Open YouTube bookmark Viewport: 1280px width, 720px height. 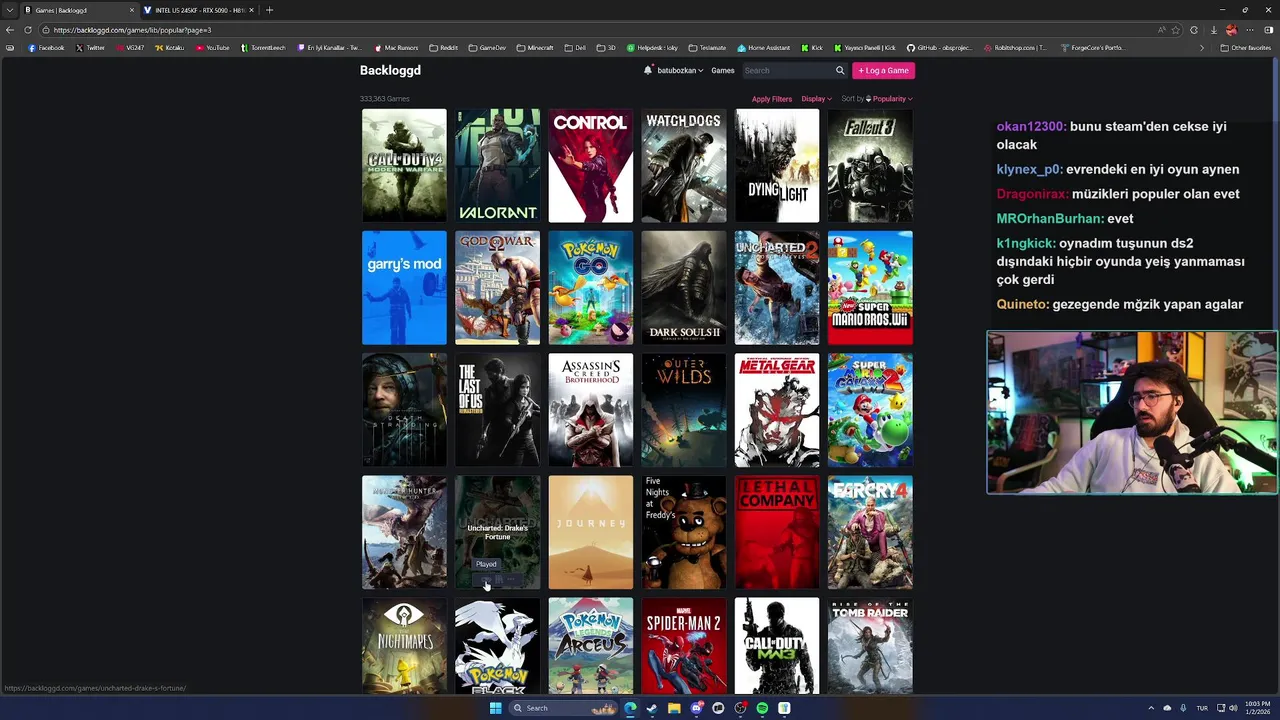tap(212, 47)
